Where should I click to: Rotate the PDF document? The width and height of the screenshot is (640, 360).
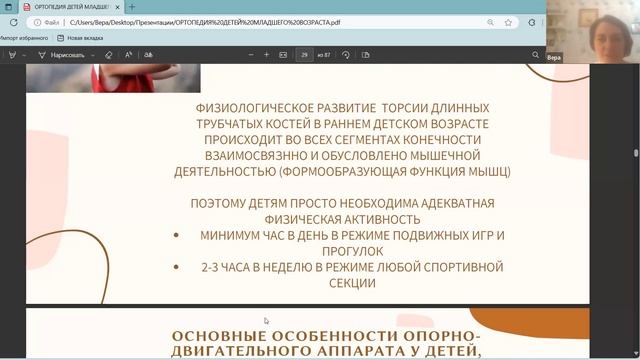pyautogui.click(x=346, y=55)
